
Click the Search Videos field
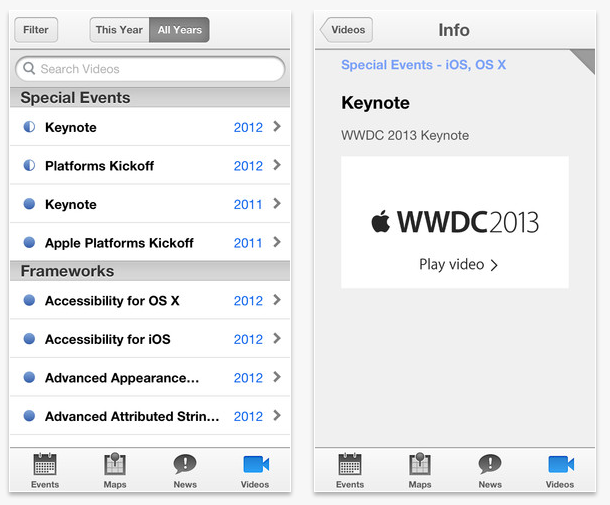(150, 69)
